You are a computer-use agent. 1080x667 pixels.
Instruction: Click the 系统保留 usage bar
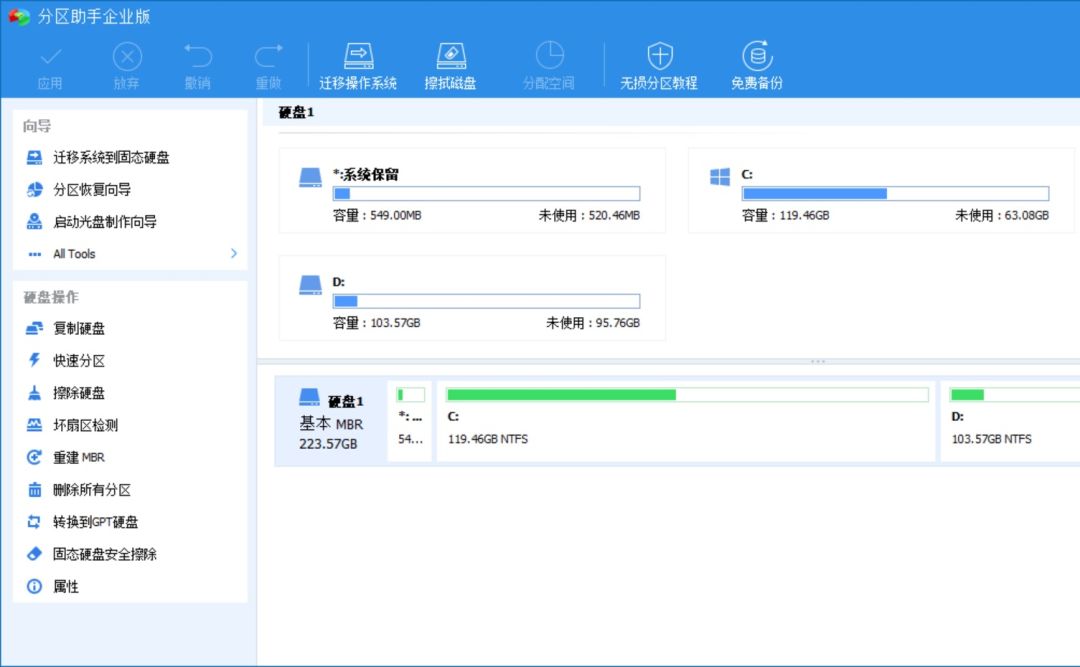coord(486,194)
